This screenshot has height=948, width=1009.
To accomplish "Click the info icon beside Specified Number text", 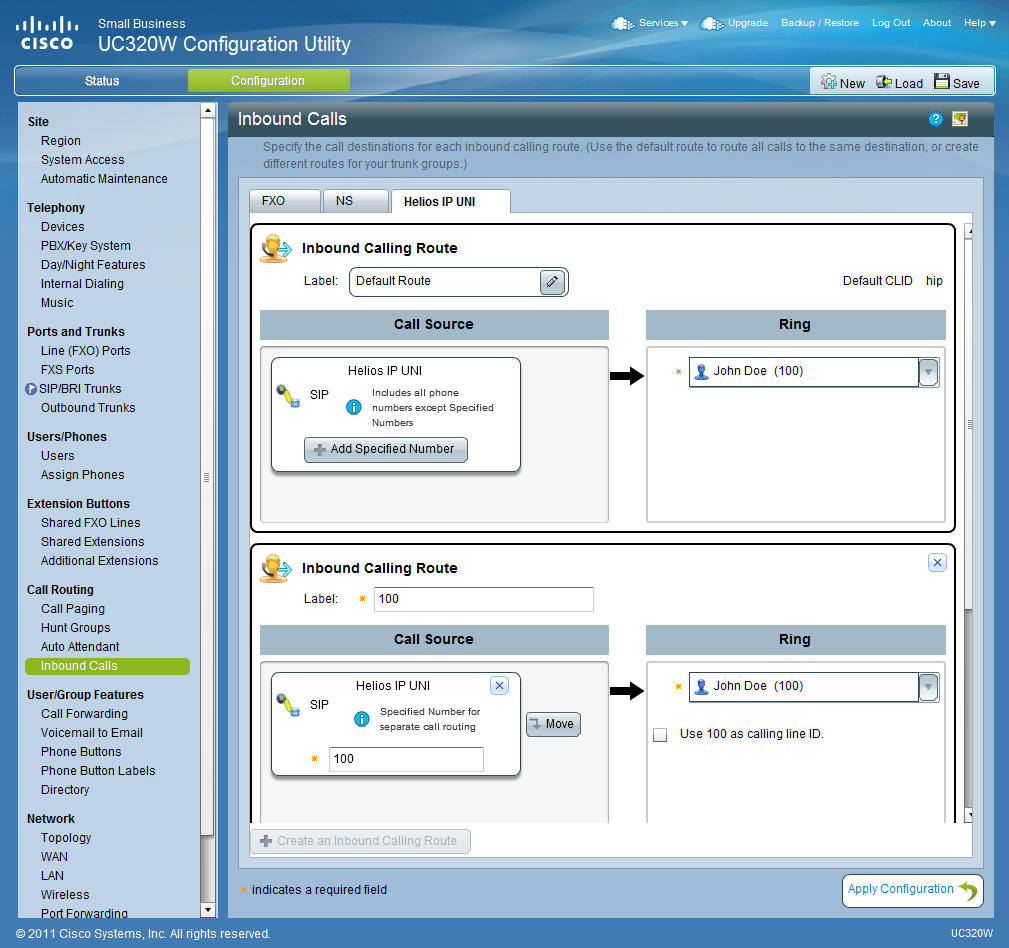I will 362,719.
